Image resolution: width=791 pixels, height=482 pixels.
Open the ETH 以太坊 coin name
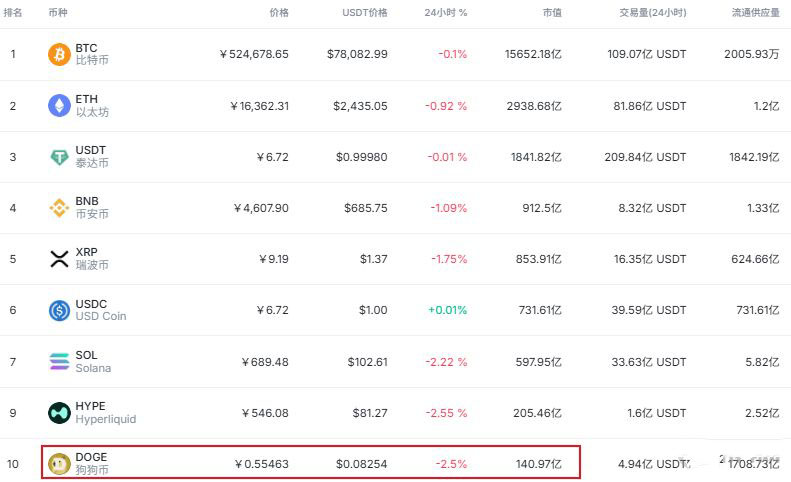tap(92, 105)
